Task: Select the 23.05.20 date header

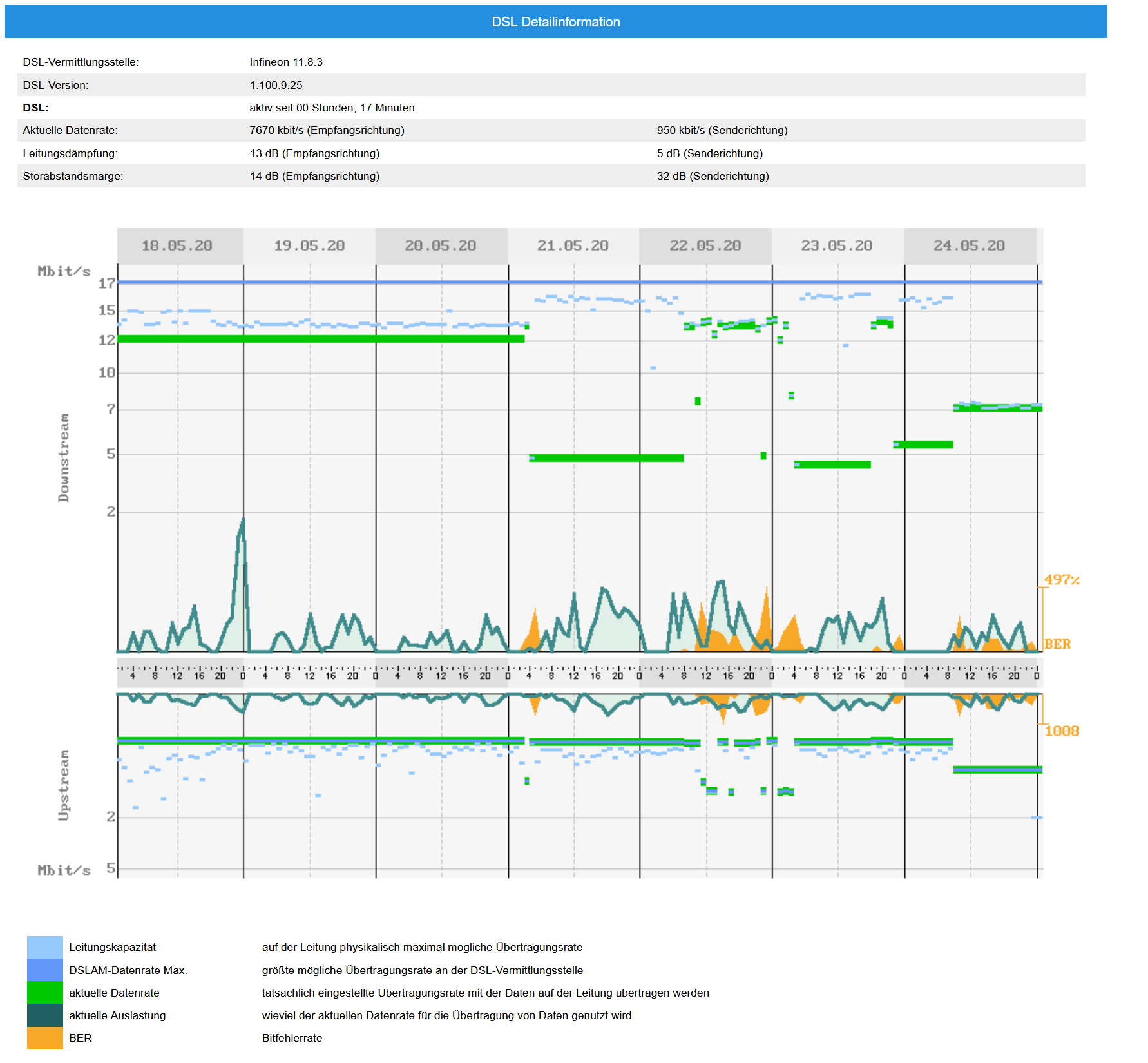Action: coord(837,245)
